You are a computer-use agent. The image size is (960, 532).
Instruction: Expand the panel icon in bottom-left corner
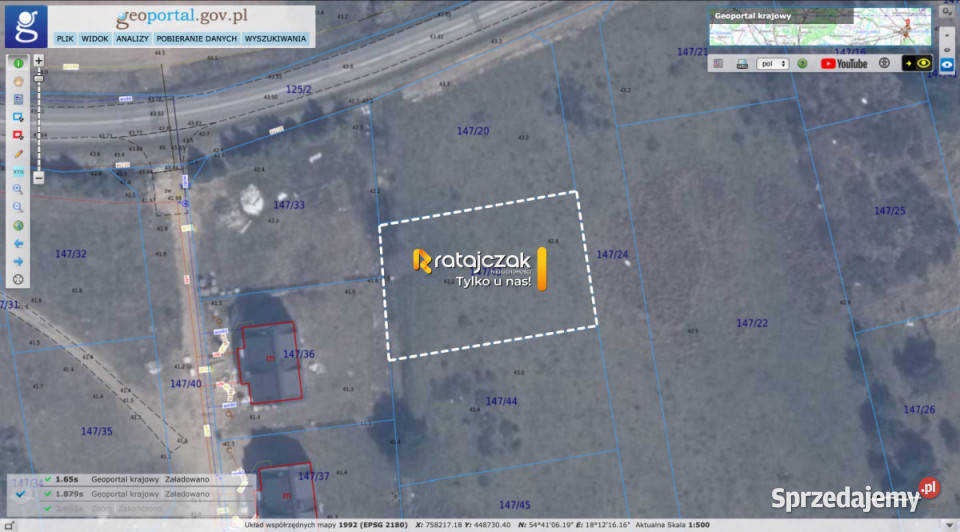tap(9, 525)
